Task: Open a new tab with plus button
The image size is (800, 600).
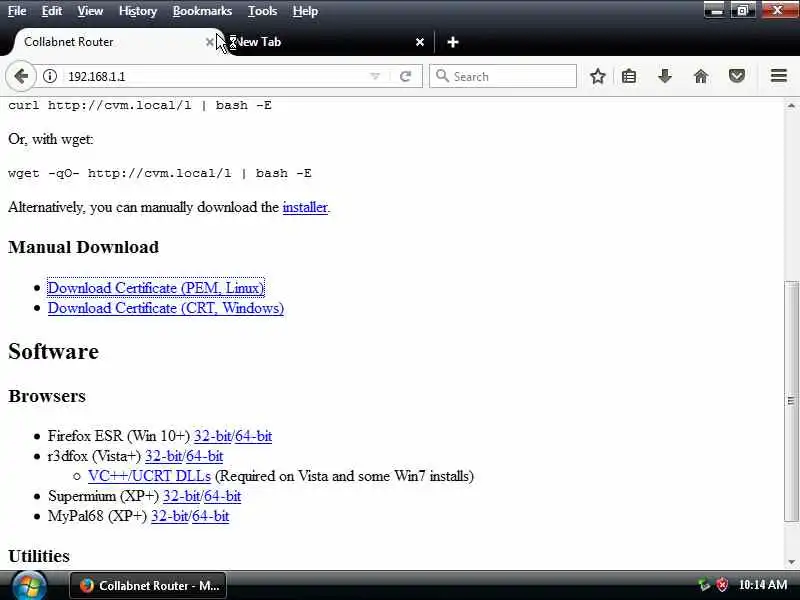Action: [453, 42]
